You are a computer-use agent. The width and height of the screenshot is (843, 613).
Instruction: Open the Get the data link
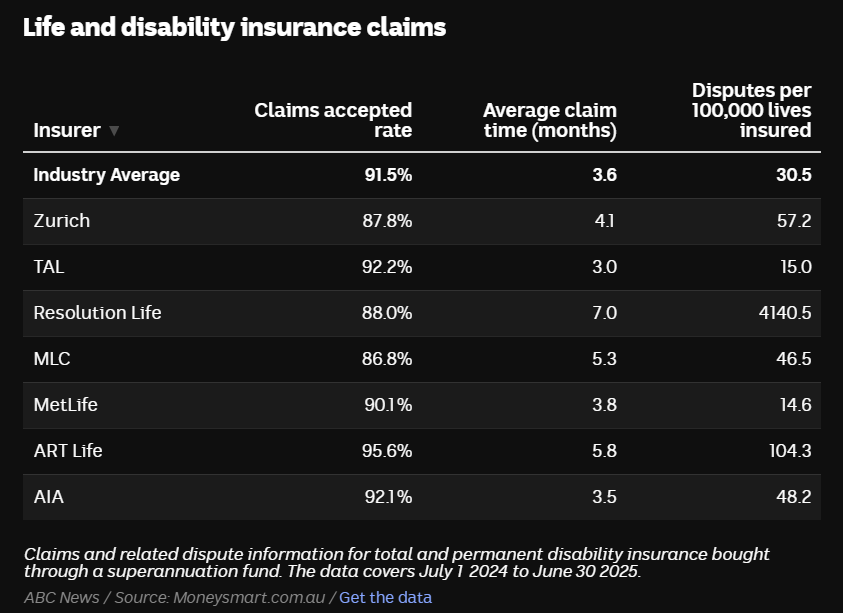(385, 597)
